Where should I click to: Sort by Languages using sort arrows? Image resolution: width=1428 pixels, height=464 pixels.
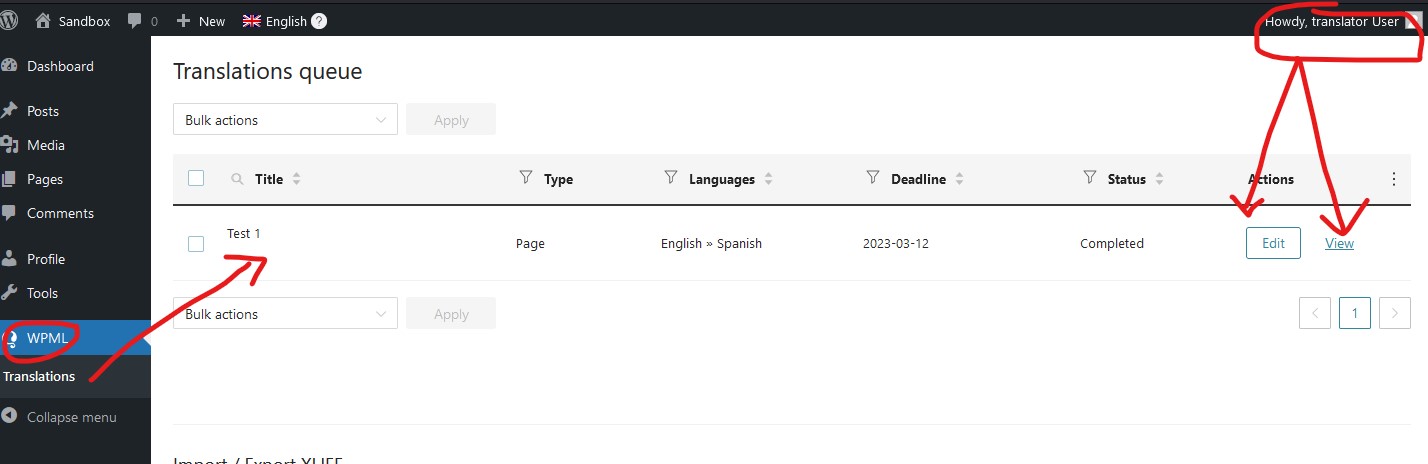pyautogui.click(x=768, y=179)
